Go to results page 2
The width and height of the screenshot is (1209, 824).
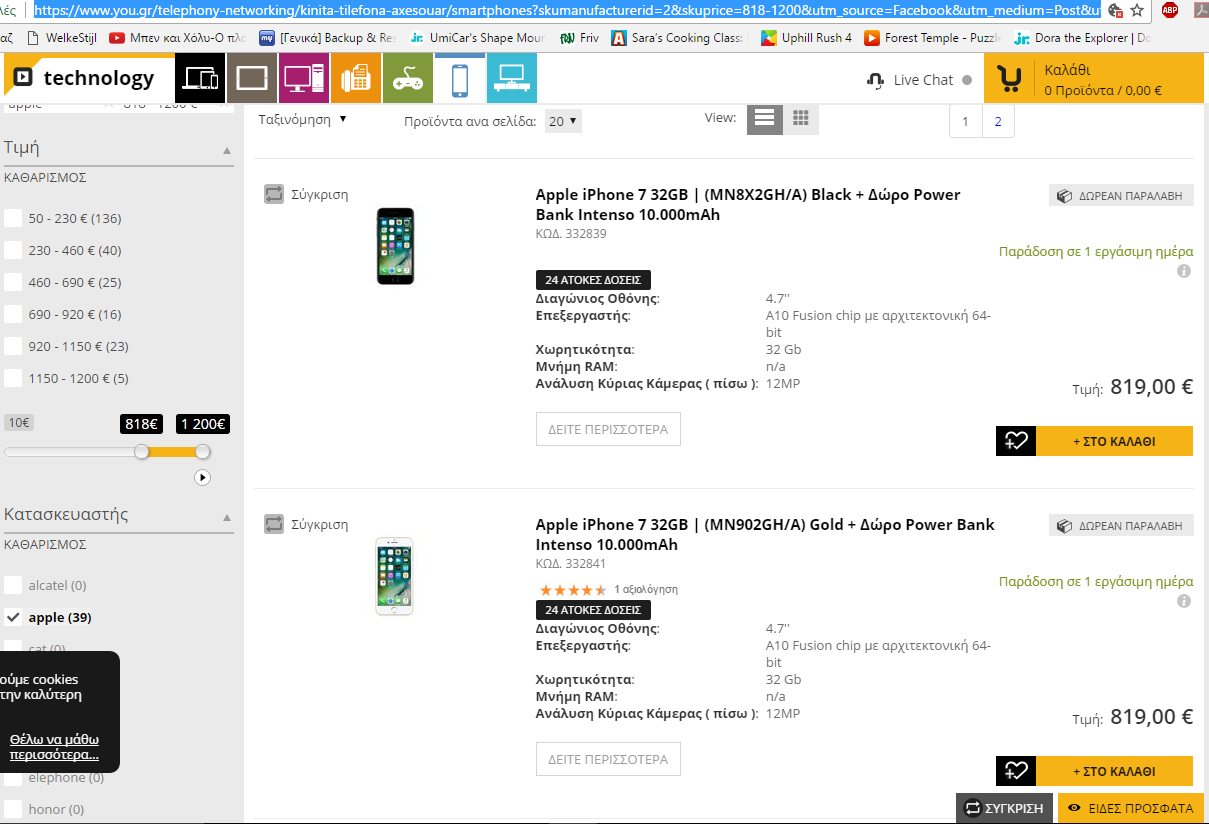pyautogui.click(x=998, y=122)
